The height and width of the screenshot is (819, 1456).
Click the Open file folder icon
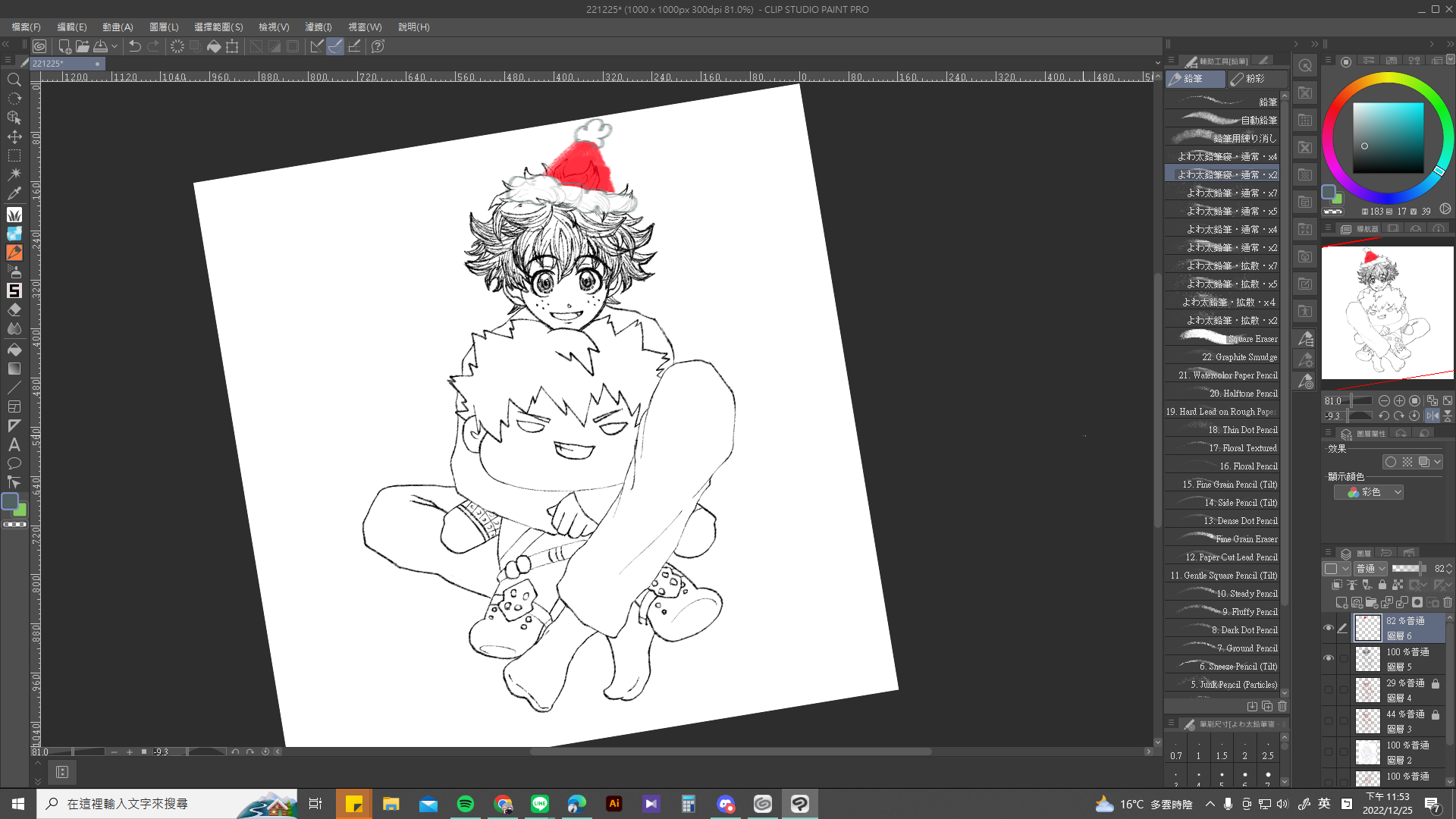click(x=82, y=46)
